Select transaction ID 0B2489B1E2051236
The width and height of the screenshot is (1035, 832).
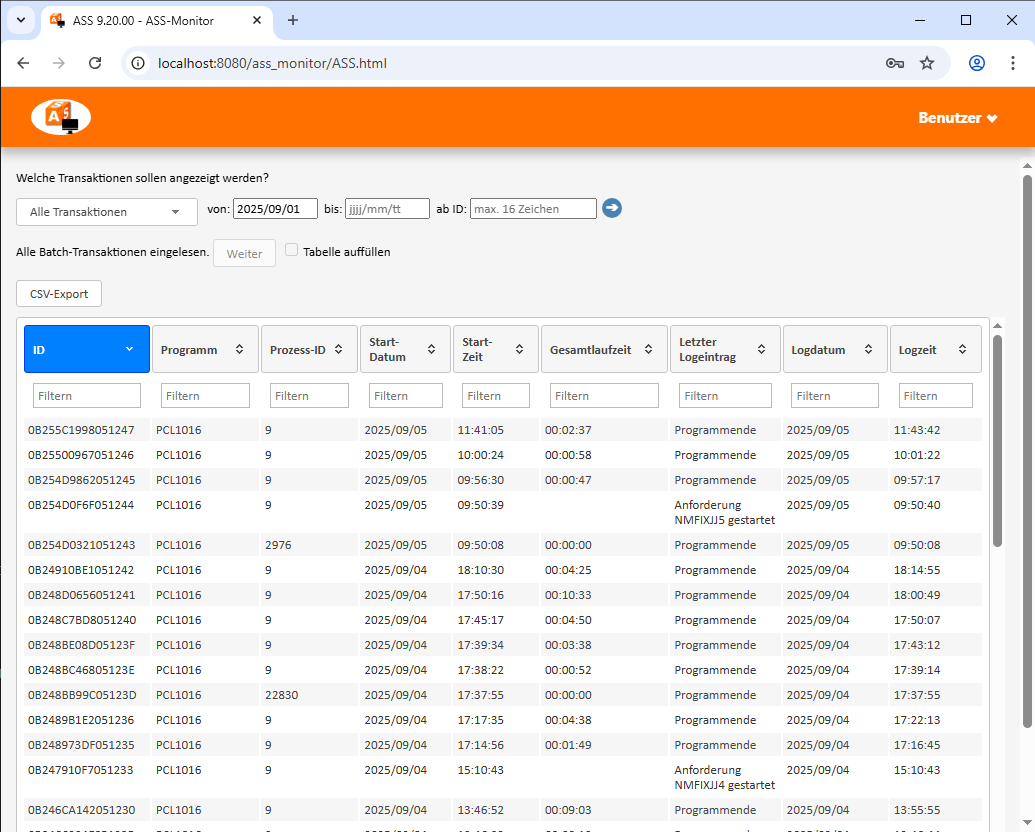81,720
